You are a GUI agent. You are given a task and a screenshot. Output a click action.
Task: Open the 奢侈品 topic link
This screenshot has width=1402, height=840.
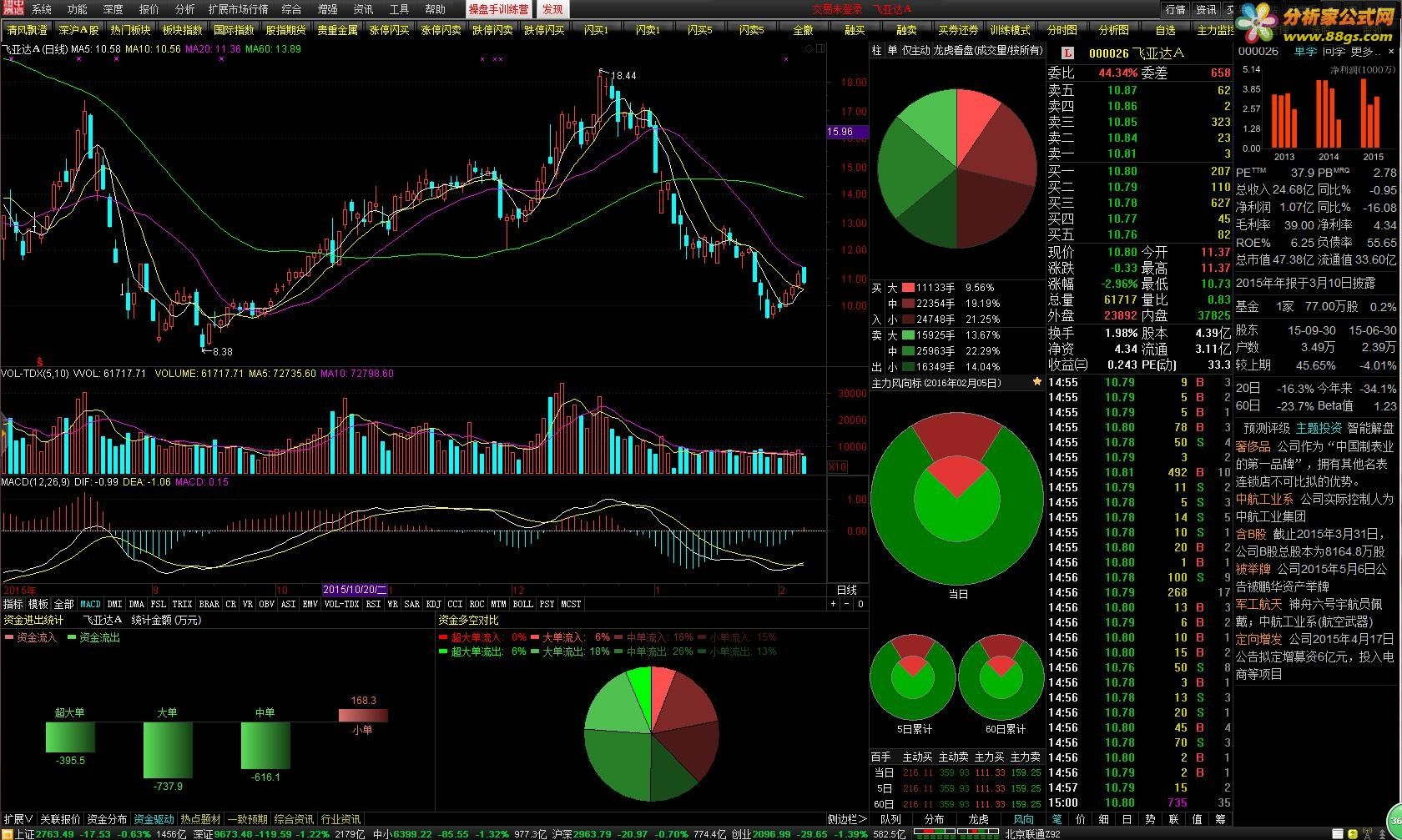(1253, 446)
